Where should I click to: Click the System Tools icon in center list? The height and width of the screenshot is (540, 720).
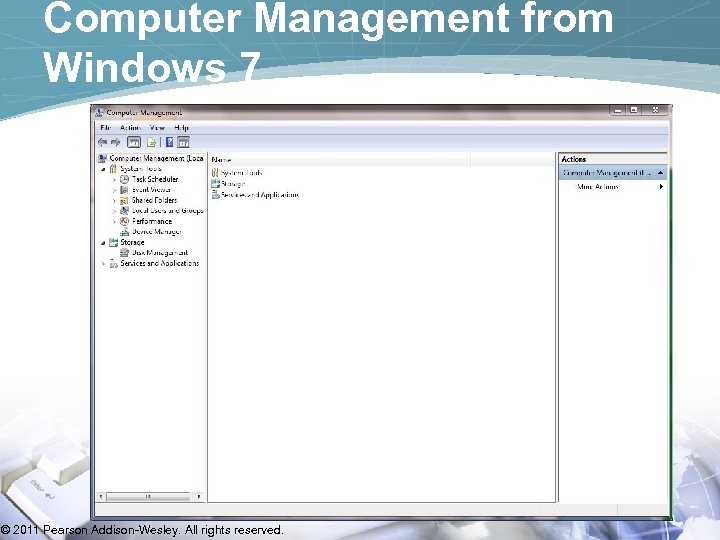[x=215, y=173]
